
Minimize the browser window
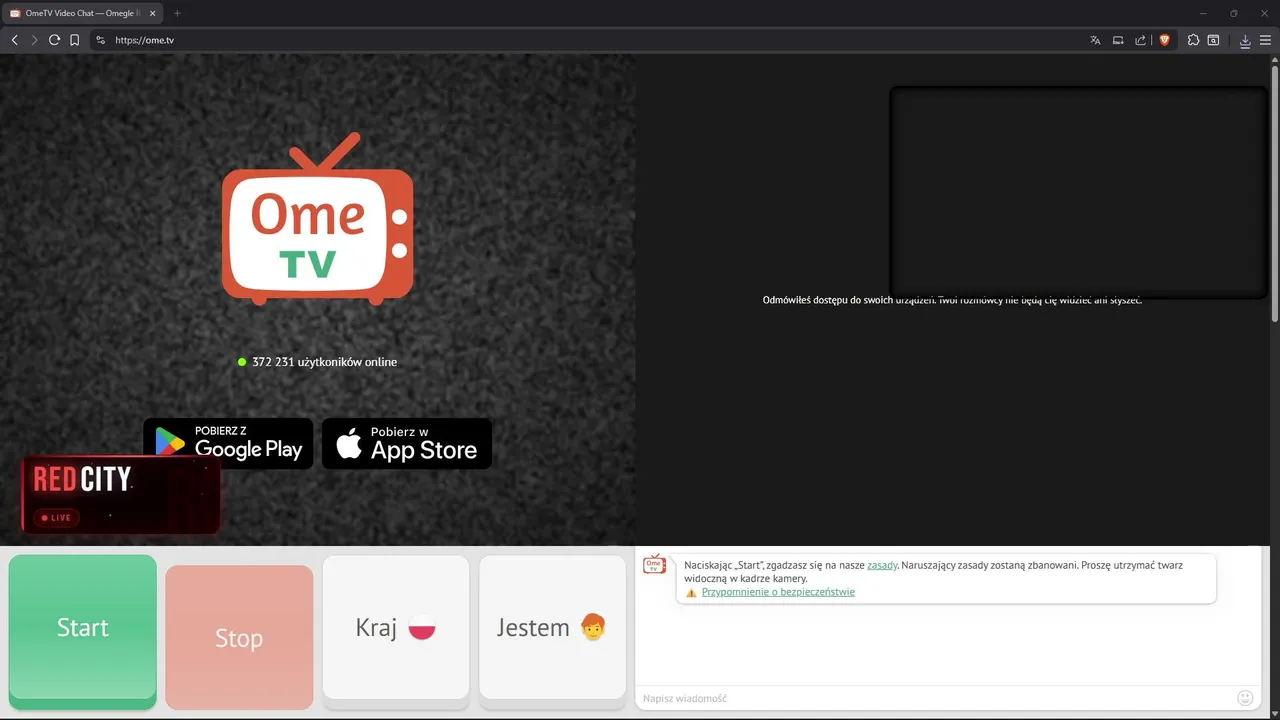point(1203,13)
